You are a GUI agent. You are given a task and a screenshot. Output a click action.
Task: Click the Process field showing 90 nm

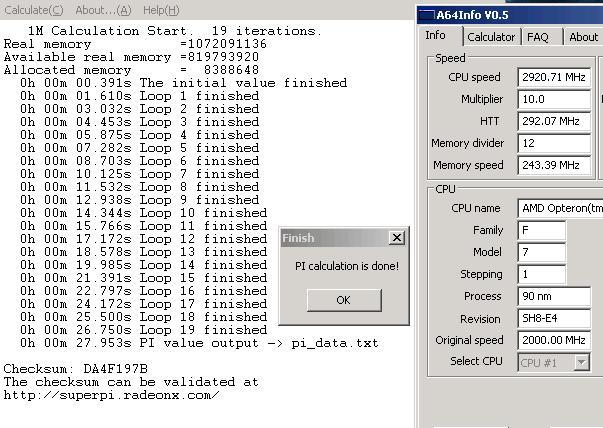click(x=554, y=296)
